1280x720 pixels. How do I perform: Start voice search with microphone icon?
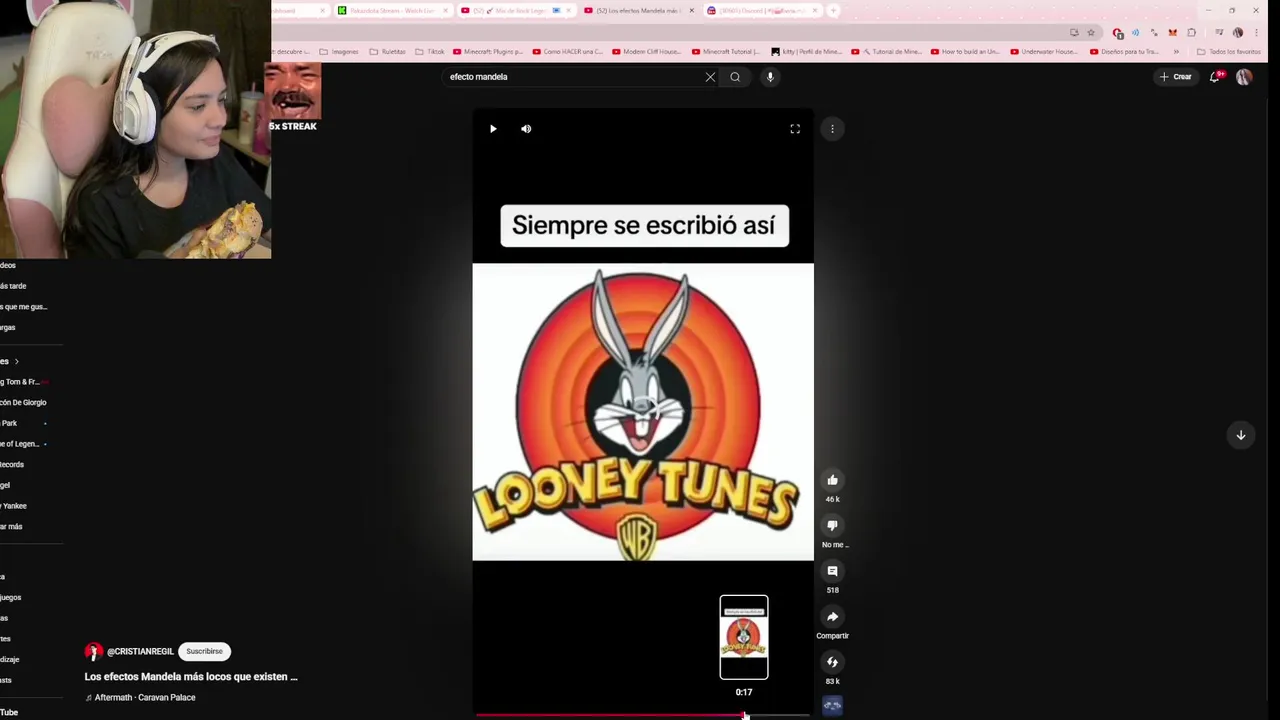tap(770, 77)
